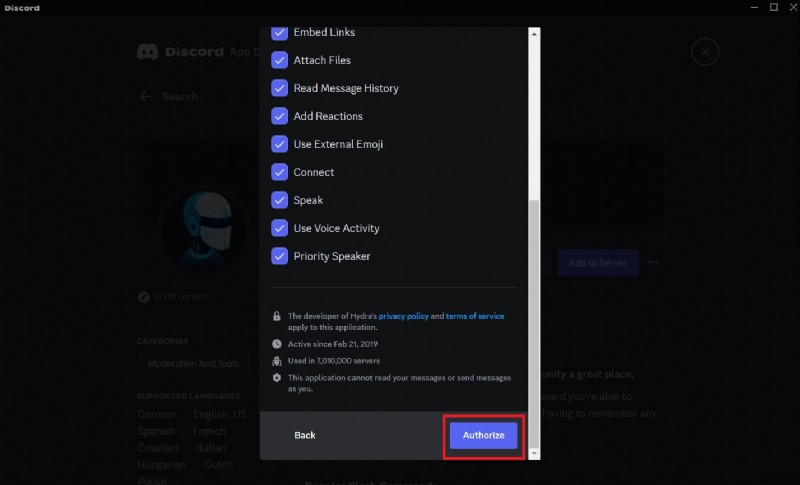The width and height of the screenshot is (800, 485).
Task: Click the English, US language entry
Action: pyautogui.click(x=219, y=414)
